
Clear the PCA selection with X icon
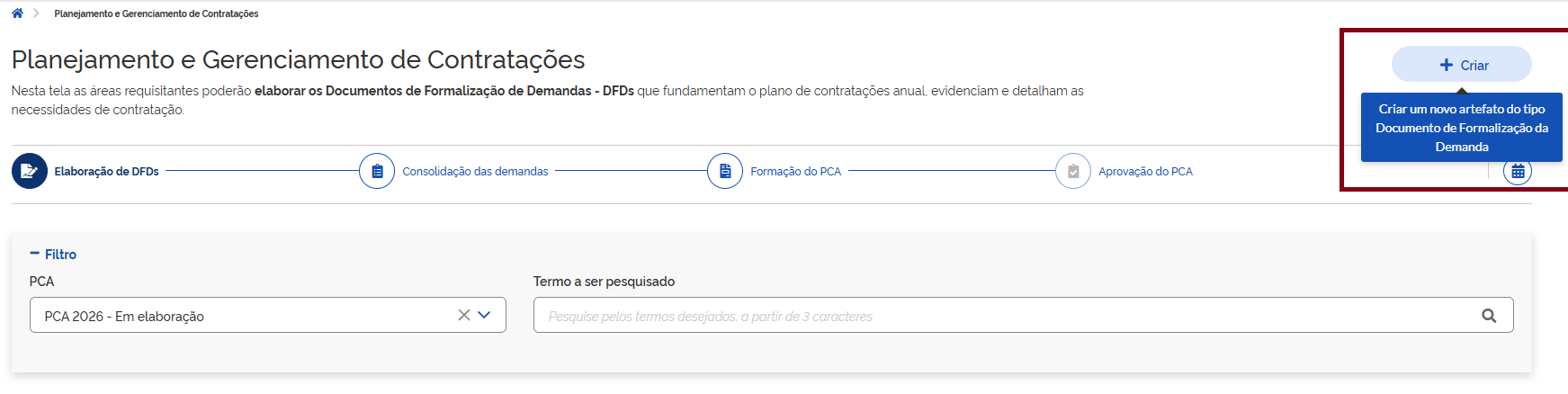coord(464,315)
